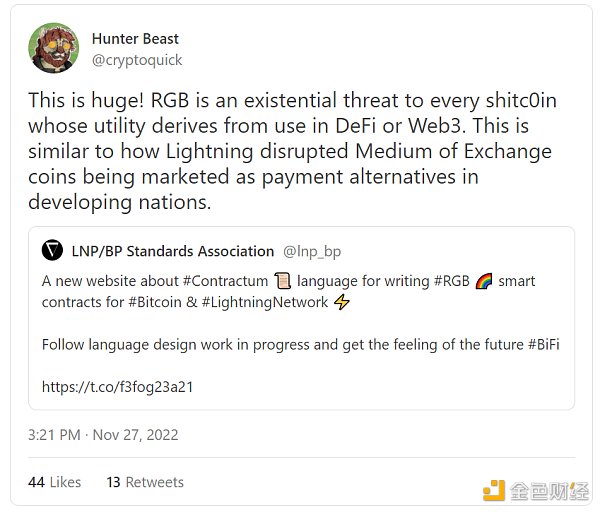The width and height of the screenshot is (600, 512).
Task: Click the @lnp_bp handle
Action: tap(313, 251)
